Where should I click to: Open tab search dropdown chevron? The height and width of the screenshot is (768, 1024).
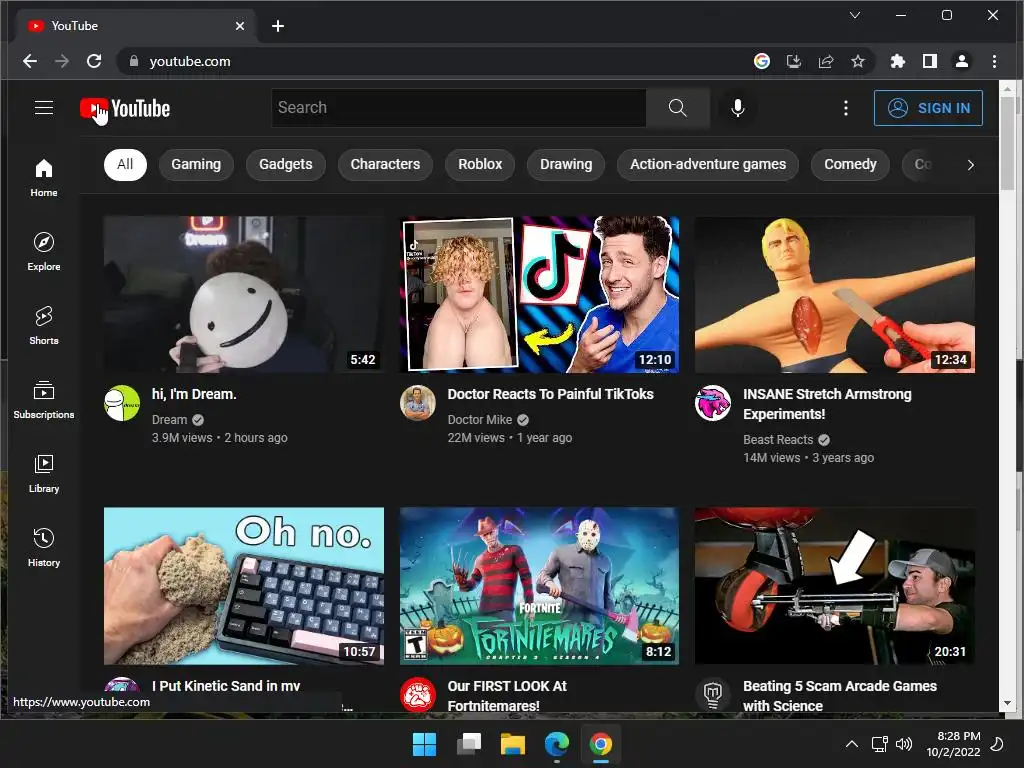(x=855, y=15)
